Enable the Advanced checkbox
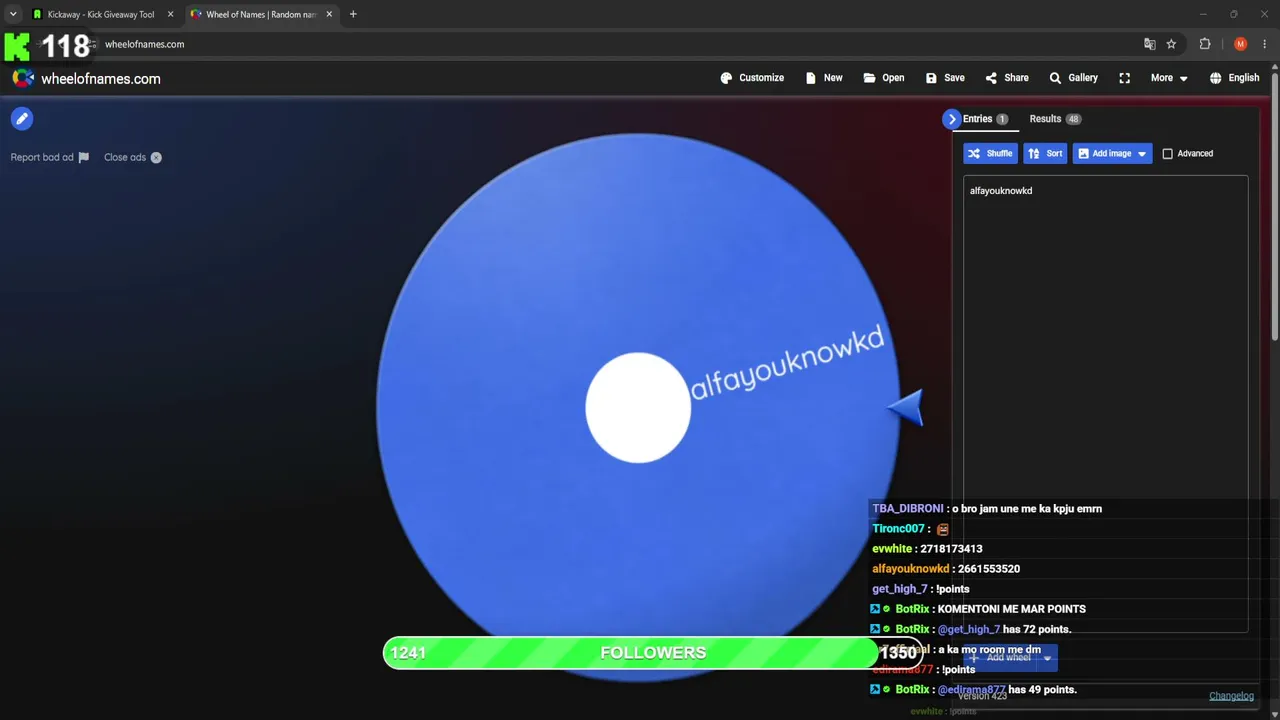The height and width of the screenshot is (720, 1280). [1167, 154]
